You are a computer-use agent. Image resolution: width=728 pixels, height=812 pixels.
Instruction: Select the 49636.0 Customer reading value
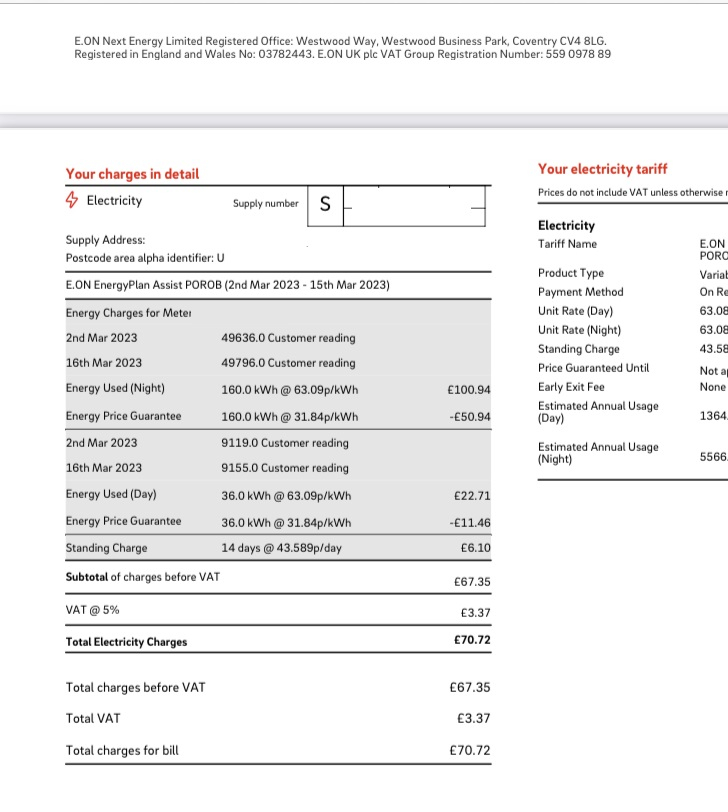click(x=288, y=338)
